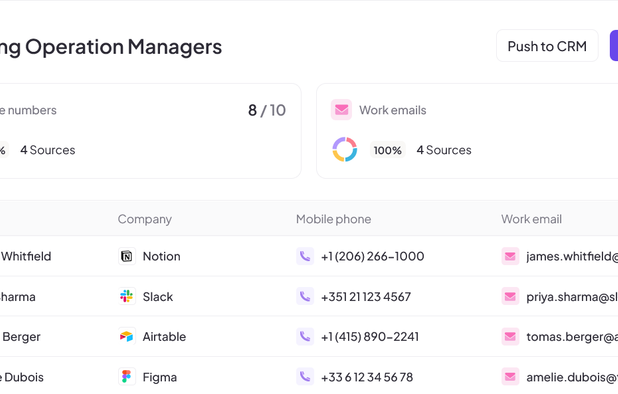Image resolution: width=618 pixels, height=394 pixels.
Task: Click phone number +1 (415) 890-2241
Action: pos(370,336)
